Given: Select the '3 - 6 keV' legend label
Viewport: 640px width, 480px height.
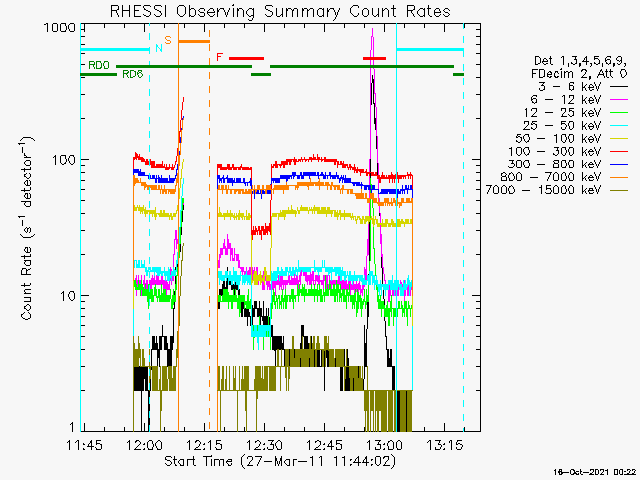Looking at the screenshot, I should (x=568, y=87).
